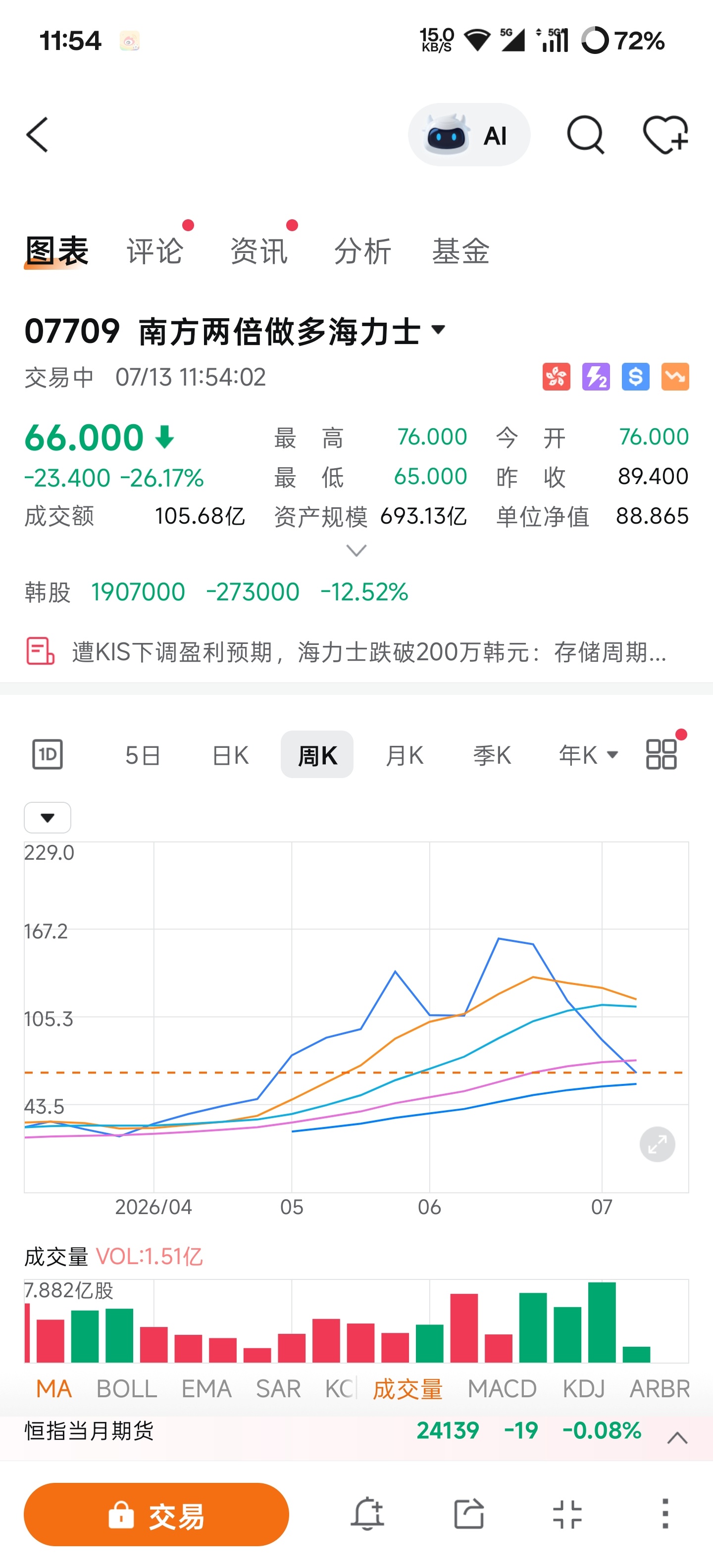Tap the 成交额 105.68亿 value
This screenshot has height=1568, width=713.
200,516
